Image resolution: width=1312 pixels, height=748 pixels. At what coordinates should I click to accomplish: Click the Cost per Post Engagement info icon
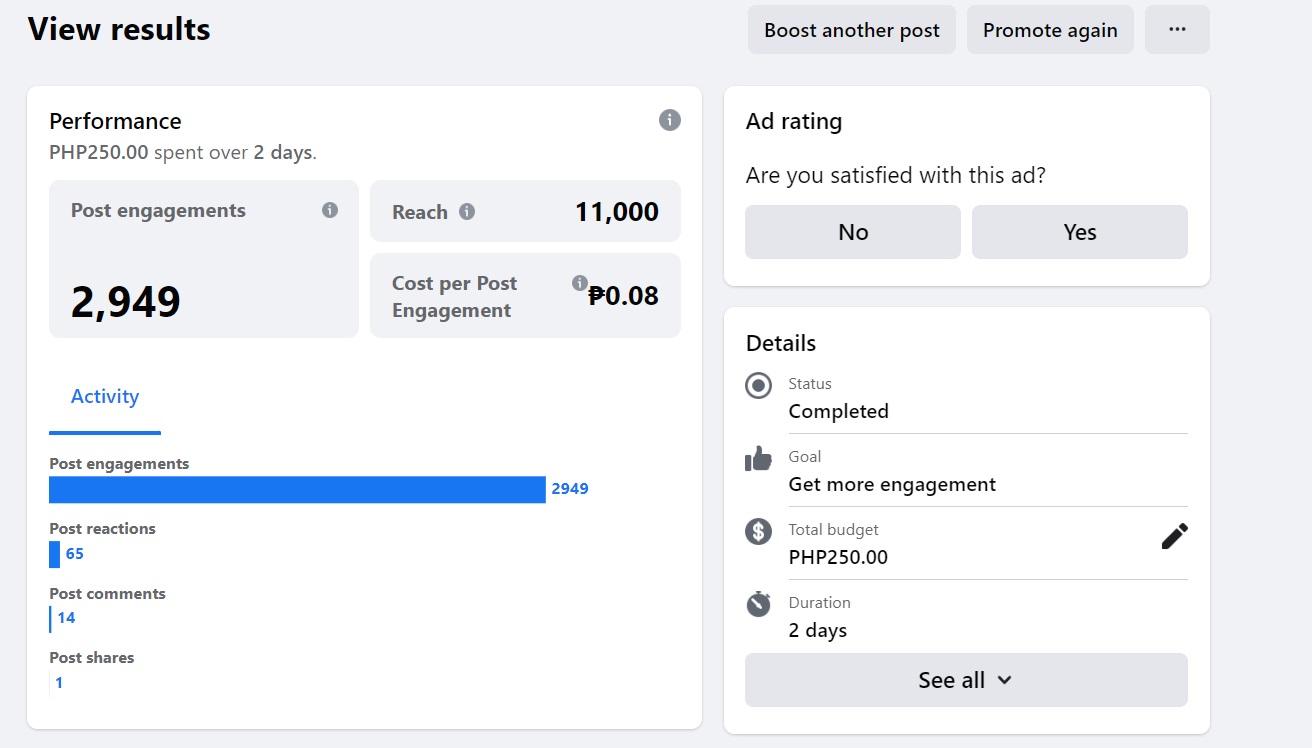580,283
